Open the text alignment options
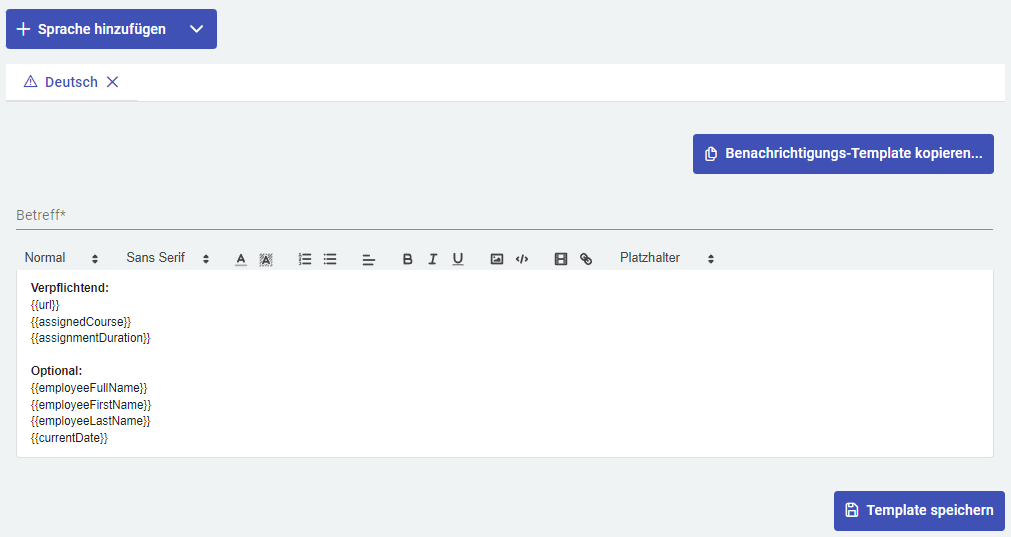Viewport: 1011px width, 537px height. click(x=368, y=259)
